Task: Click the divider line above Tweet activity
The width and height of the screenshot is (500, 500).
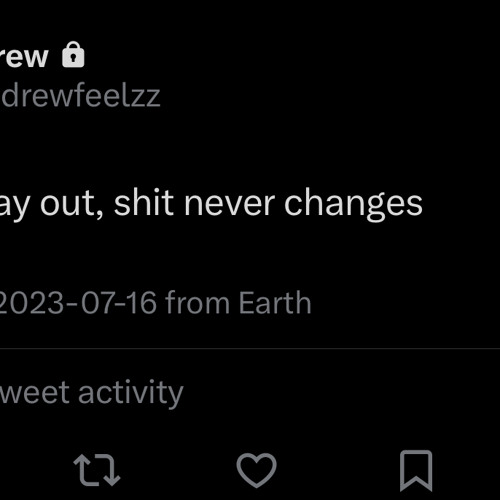Action: click(250, 349)
